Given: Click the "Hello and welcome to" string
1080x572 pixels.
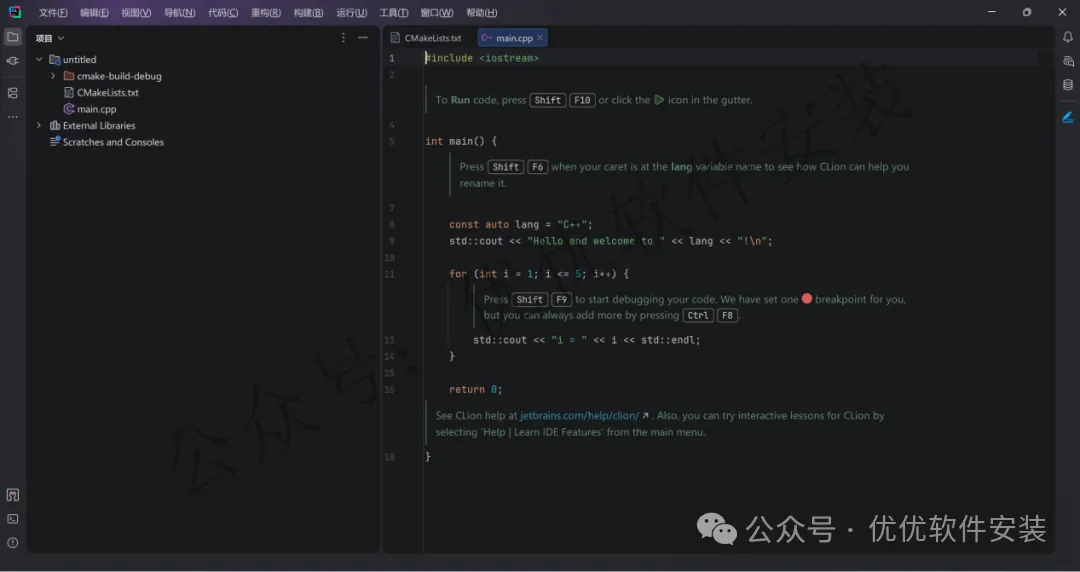Looking at the screenshot, I should point(596,241).
